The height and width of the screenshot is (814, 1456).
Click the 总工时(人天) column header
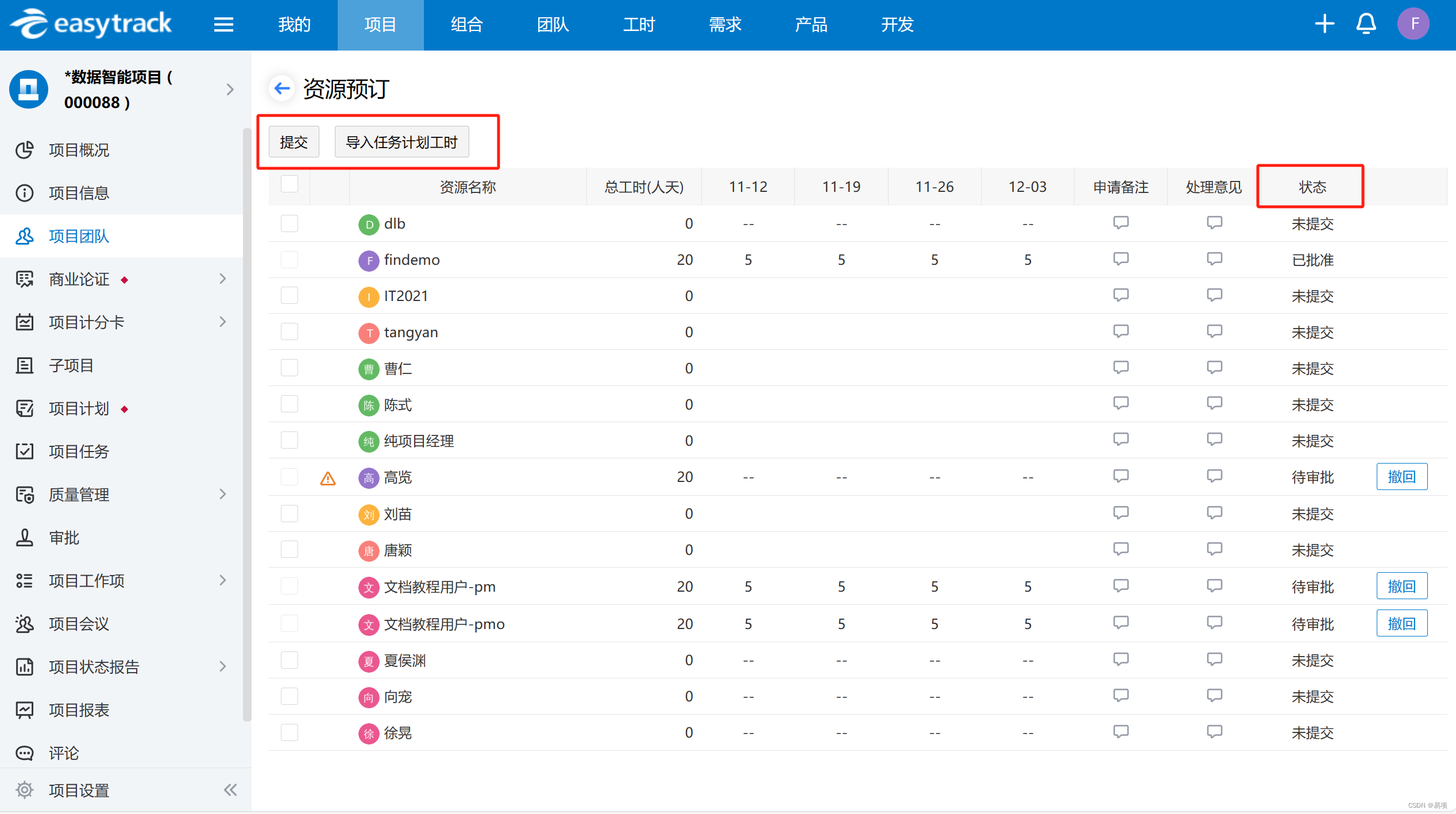click(644, 187)
